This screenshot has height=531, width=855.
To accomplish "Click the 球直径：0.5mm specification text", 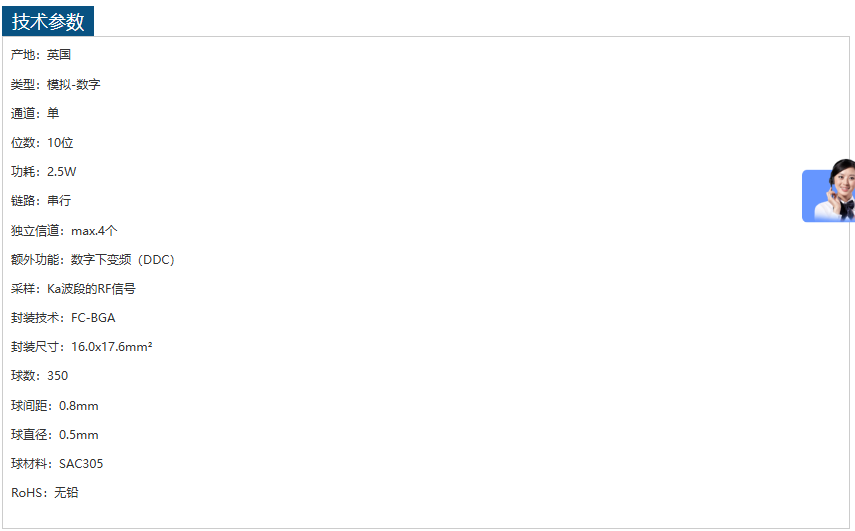I will [x=55, y=435].
